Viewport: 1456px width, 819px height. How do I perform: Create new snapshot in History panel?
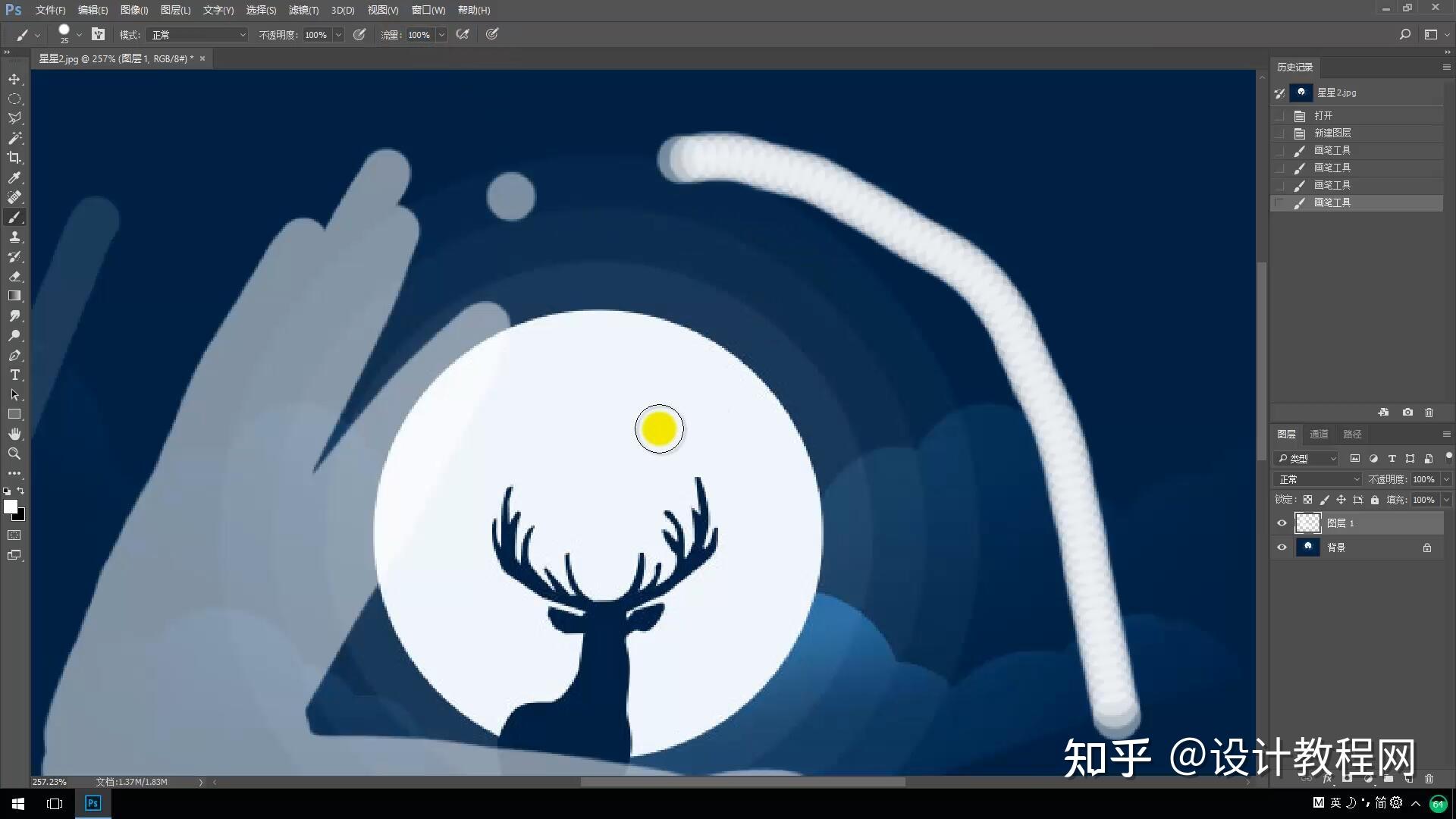1407,413
